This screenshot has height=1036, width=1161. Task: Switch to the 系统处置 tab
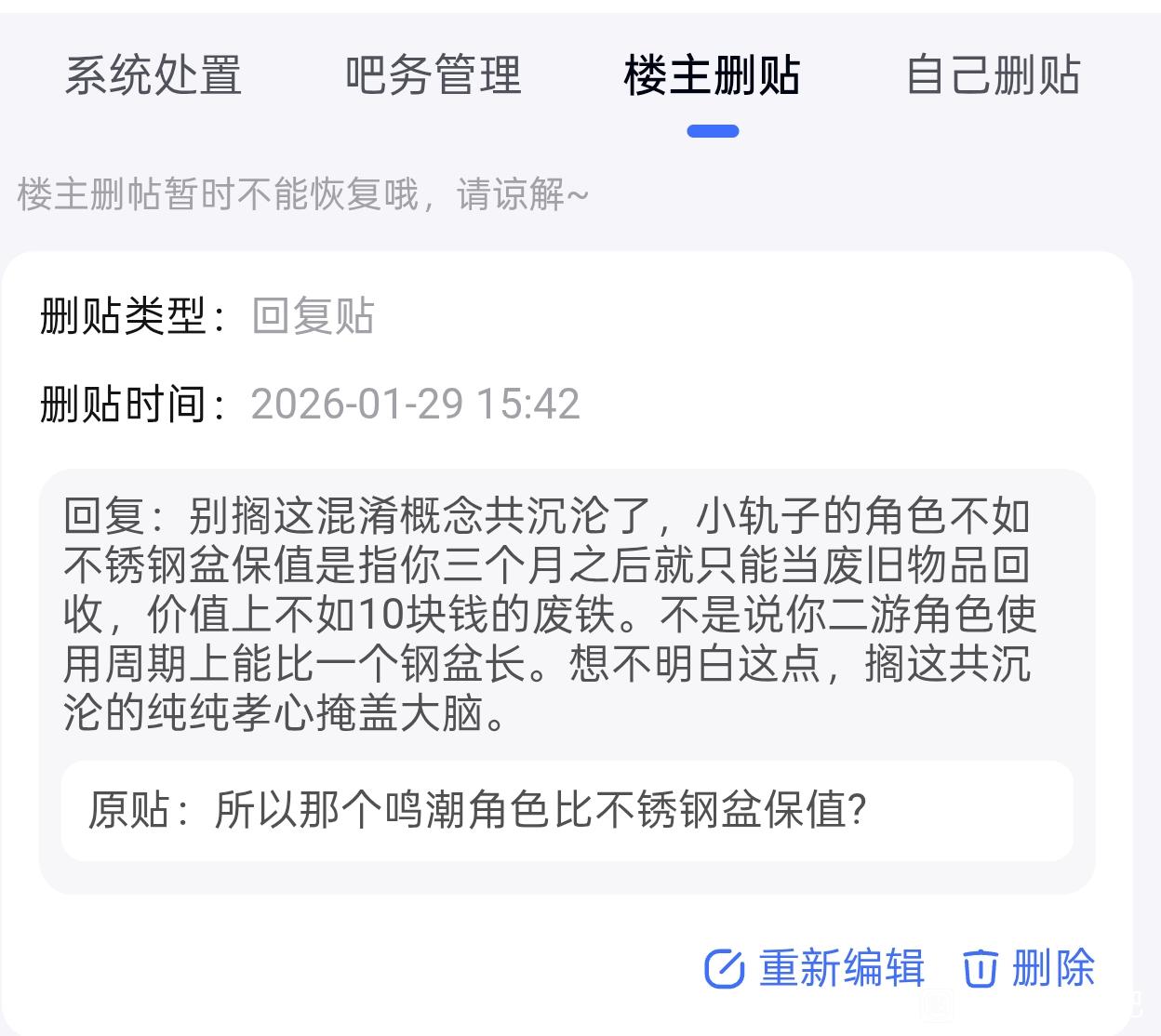pos(153,75)
